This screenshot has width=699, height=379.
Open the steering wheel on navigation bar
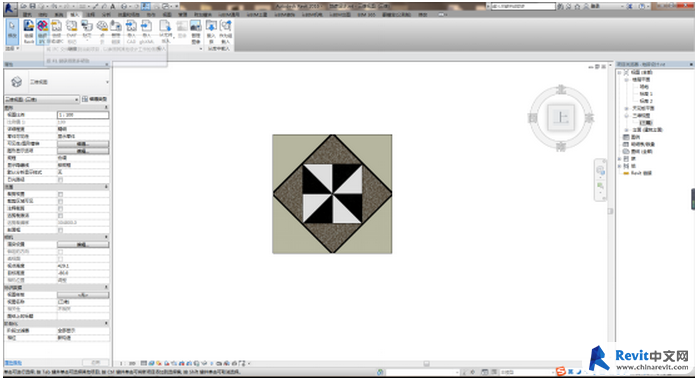tap(600, 170)
